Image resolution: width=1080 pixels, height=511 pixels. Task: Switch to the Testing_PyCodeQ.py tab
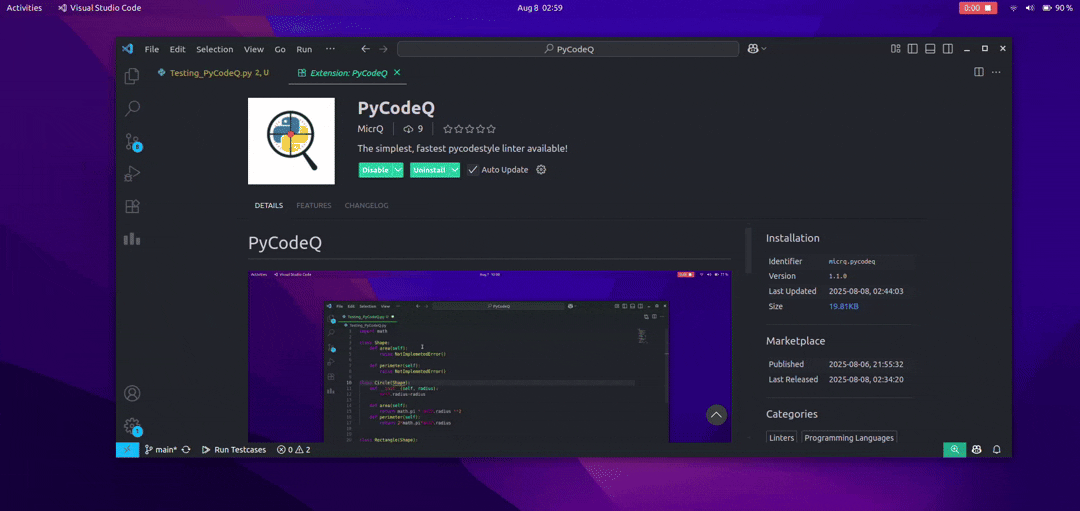pos(216,72)
